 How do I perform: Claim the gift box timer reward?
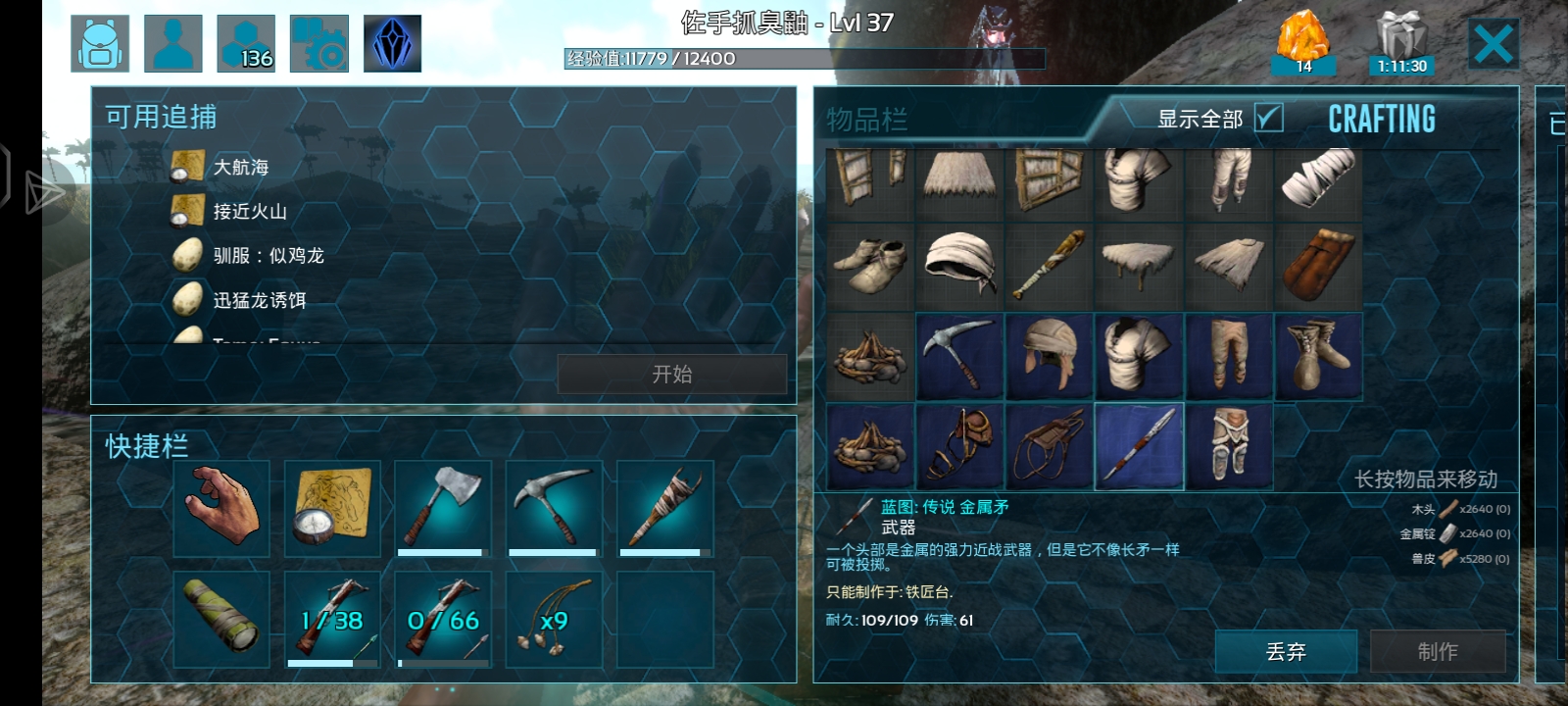(1401, 42)
